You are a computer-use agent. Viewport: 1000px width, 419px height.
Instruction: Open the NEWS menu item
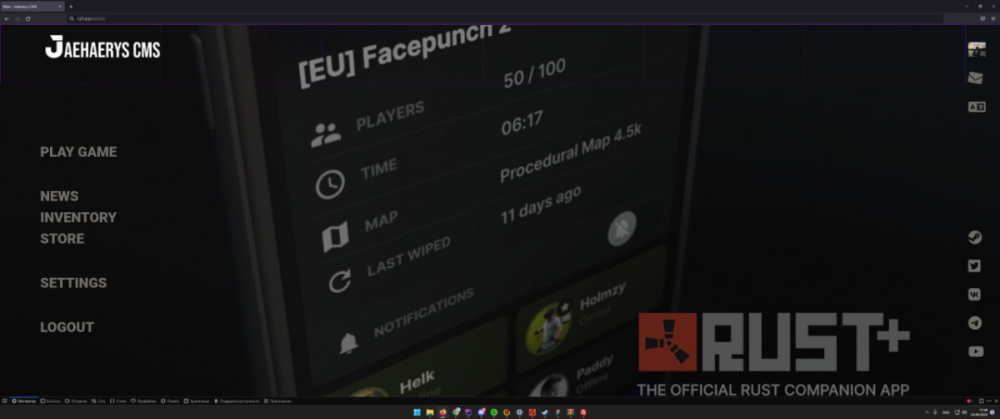[59, 196]
